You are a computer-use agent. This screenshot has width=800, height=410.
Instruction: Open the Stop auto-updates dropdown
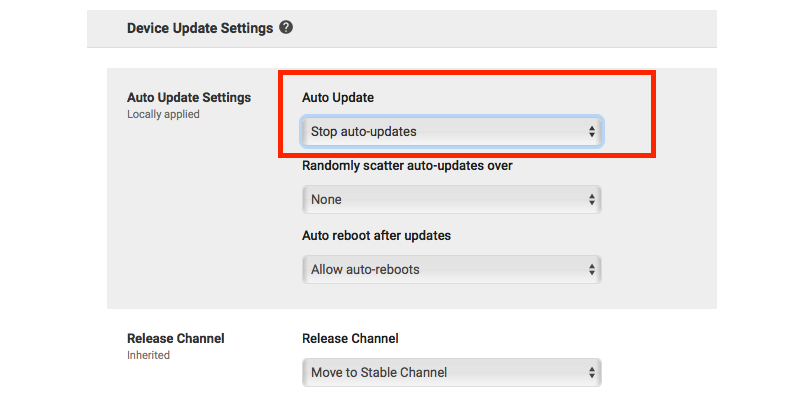click(452, 132)
